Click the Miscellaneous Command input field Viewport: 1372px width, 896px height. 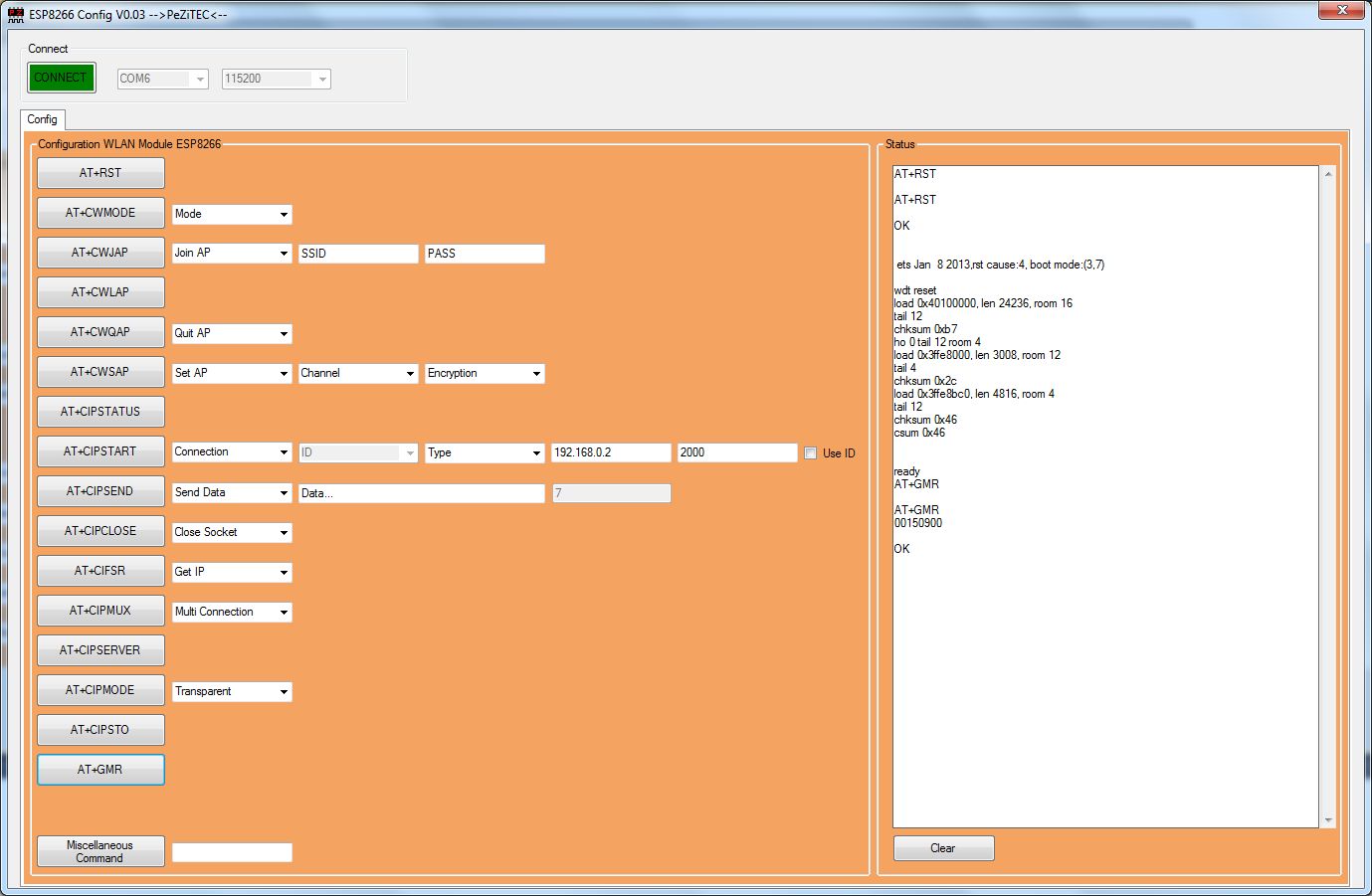pyautogui.click(x=232, y=852)
